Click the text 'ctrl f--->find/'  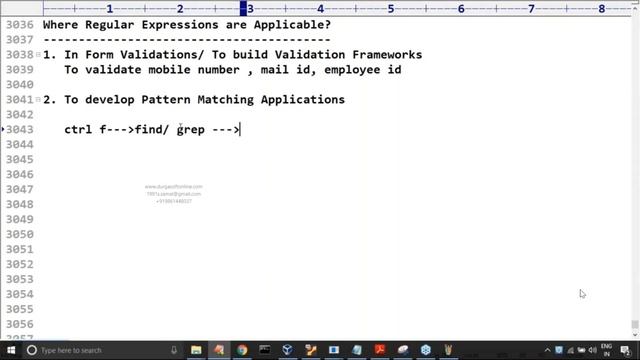click(x=116, y=130)
